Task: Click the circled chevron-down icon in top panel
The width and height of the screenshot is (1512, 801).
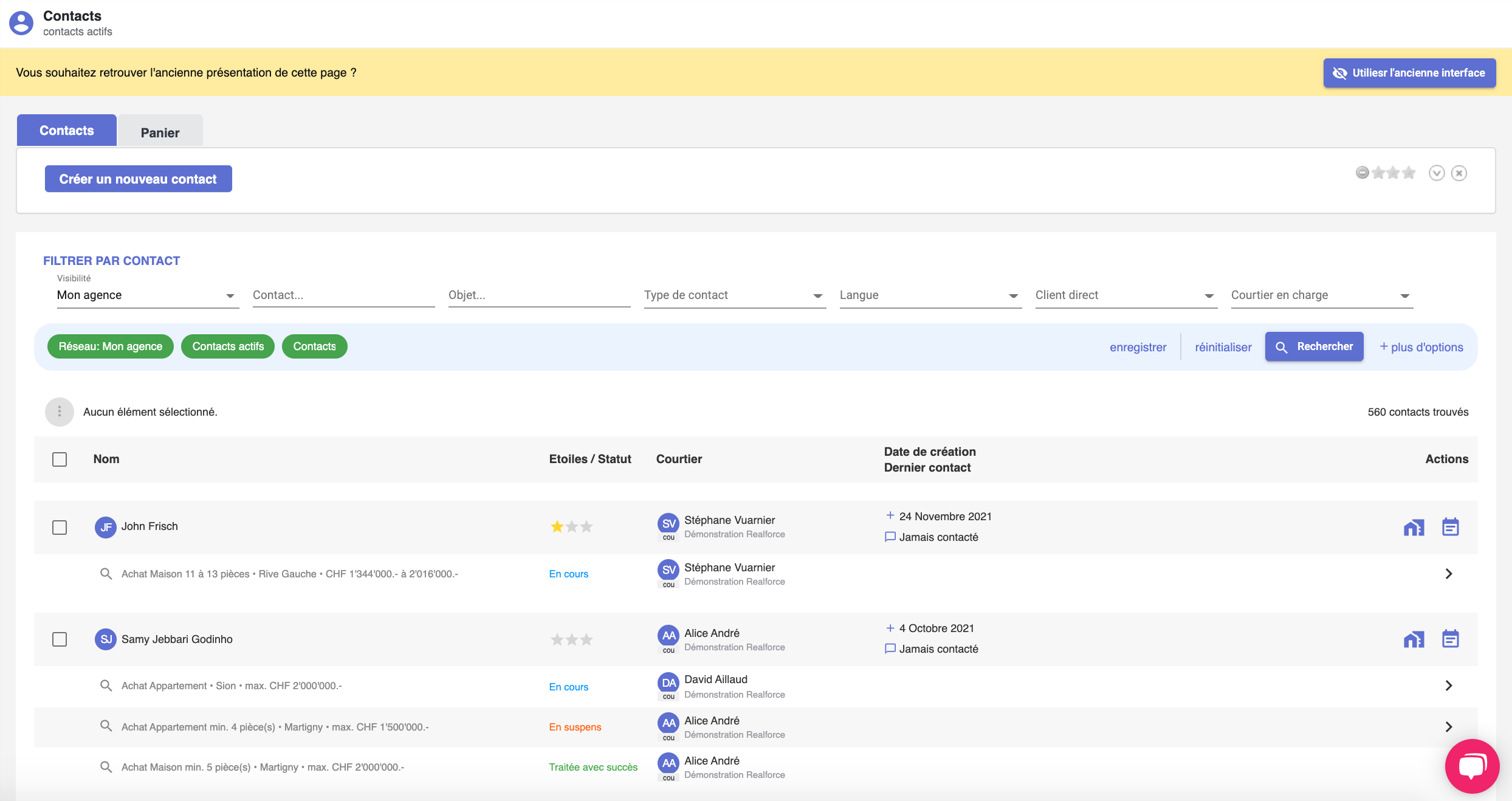Action: tap(1437, 173)
